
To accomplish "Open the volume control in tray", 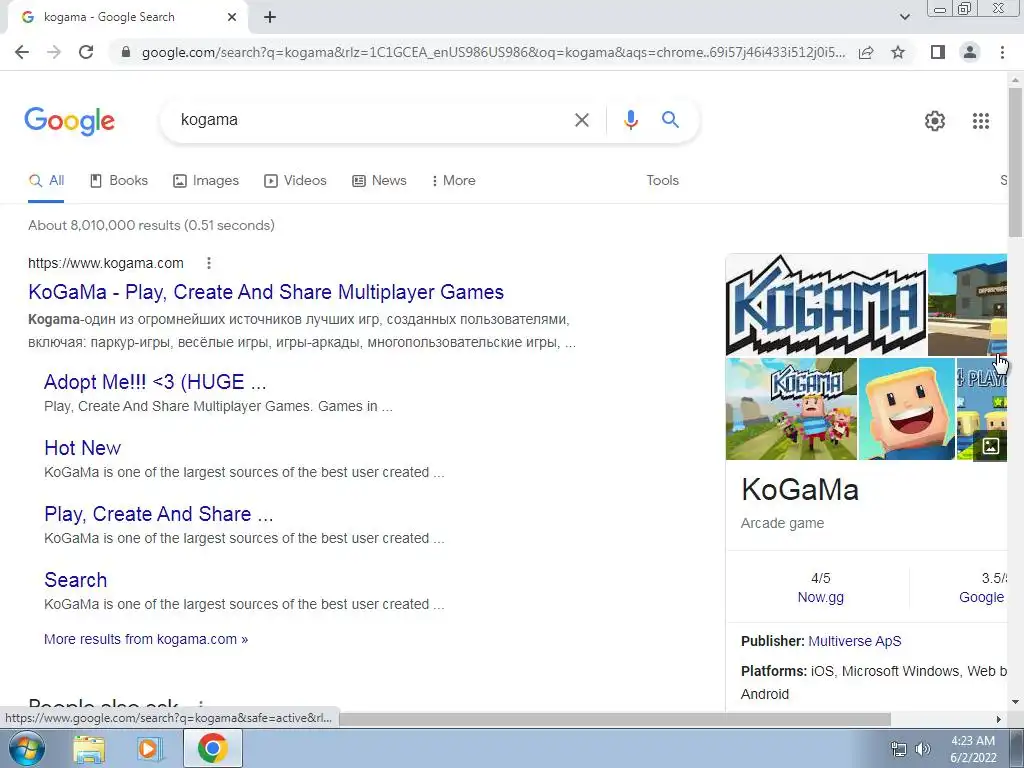I will tap(922, 749).
